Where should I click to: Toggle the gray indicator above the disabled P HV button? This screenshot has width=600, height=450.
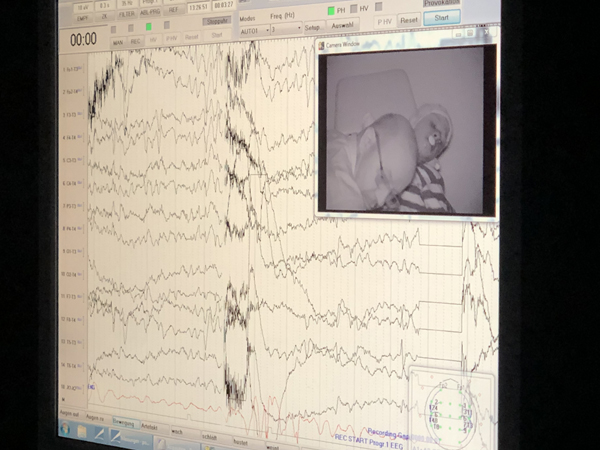click(x=167, y=25)
